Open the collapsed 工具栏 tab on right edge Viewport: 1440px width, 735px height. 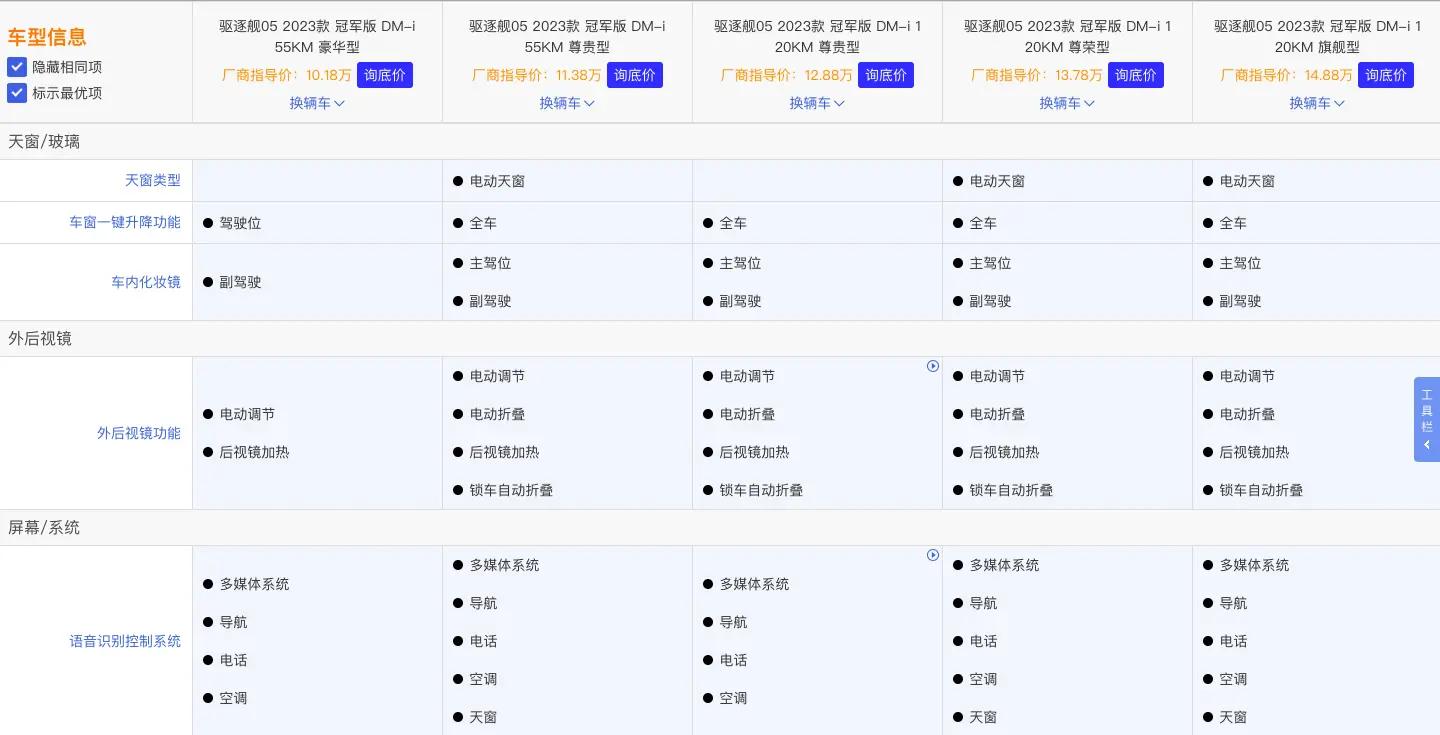pos(1427,413)
